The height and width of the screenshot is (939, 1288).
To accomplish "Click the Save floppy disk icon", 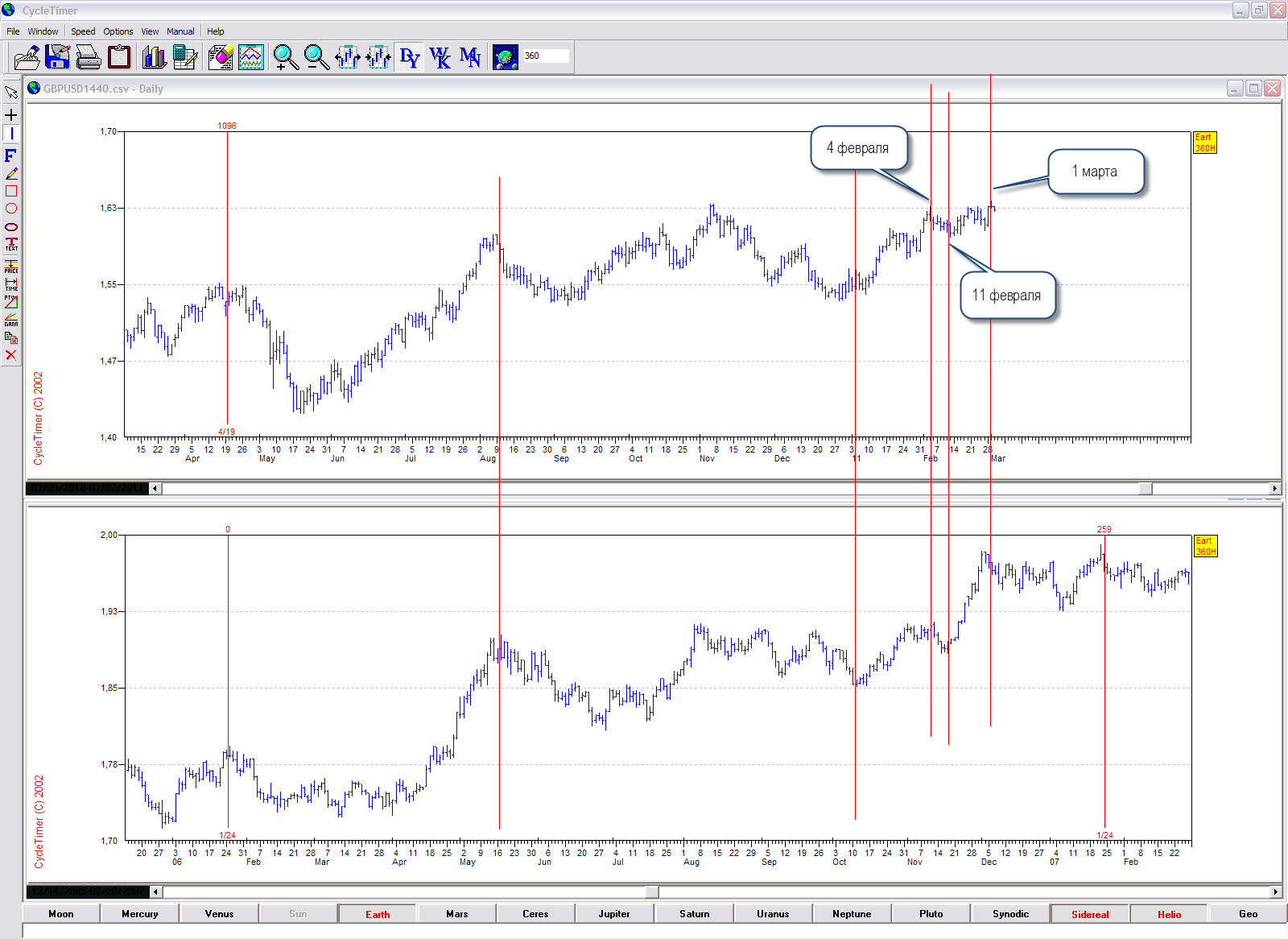I will click(x=57, y=57).
